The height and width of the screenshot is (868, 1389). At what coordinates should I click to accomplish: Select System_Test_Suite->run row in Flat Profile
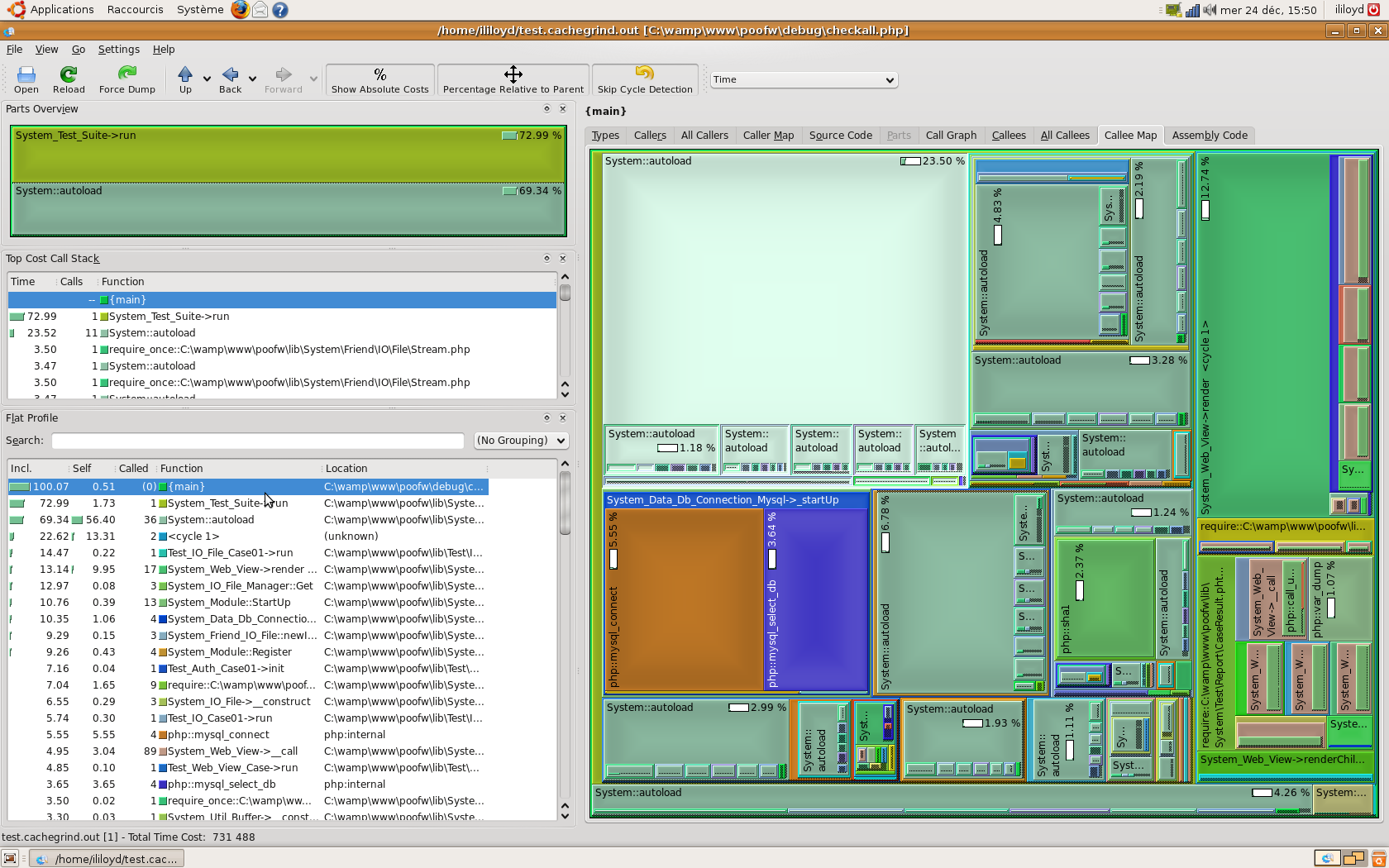tap(227, 503)
